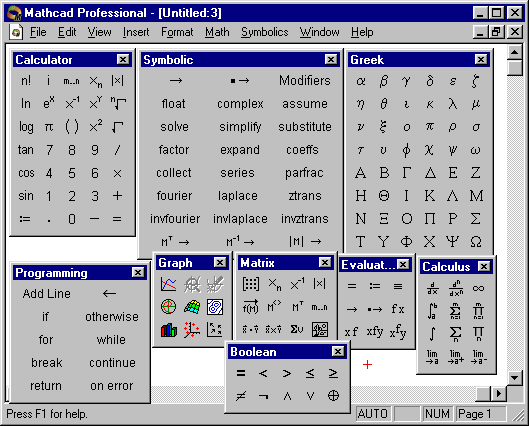The width and height of the screenshot is (529, 426).
Task: Click the while statement in Programming
Action: click(x=111, y=340)
